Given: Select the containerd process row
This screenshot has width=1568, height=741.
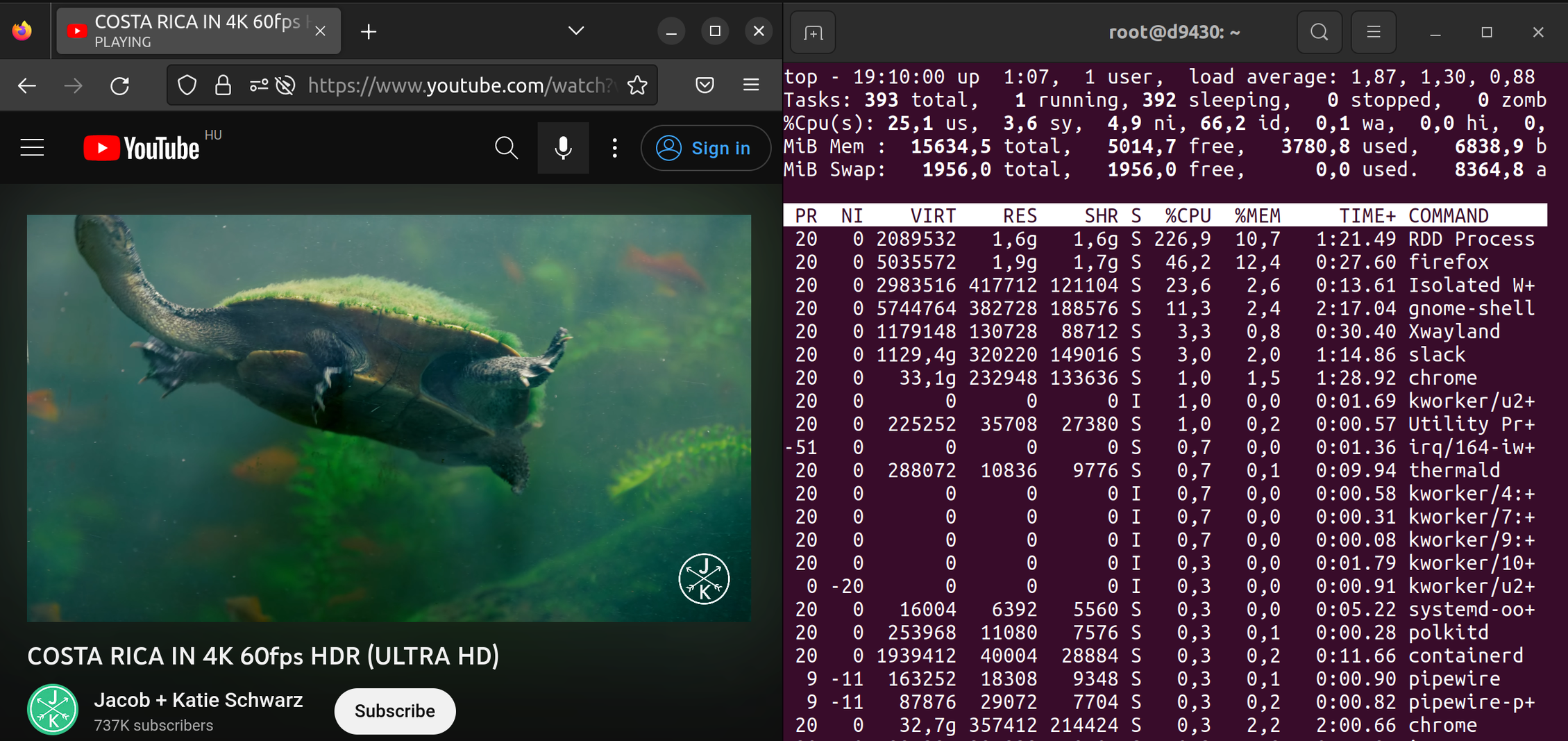Looking at the screenshot, I should tap(1165, 656).
